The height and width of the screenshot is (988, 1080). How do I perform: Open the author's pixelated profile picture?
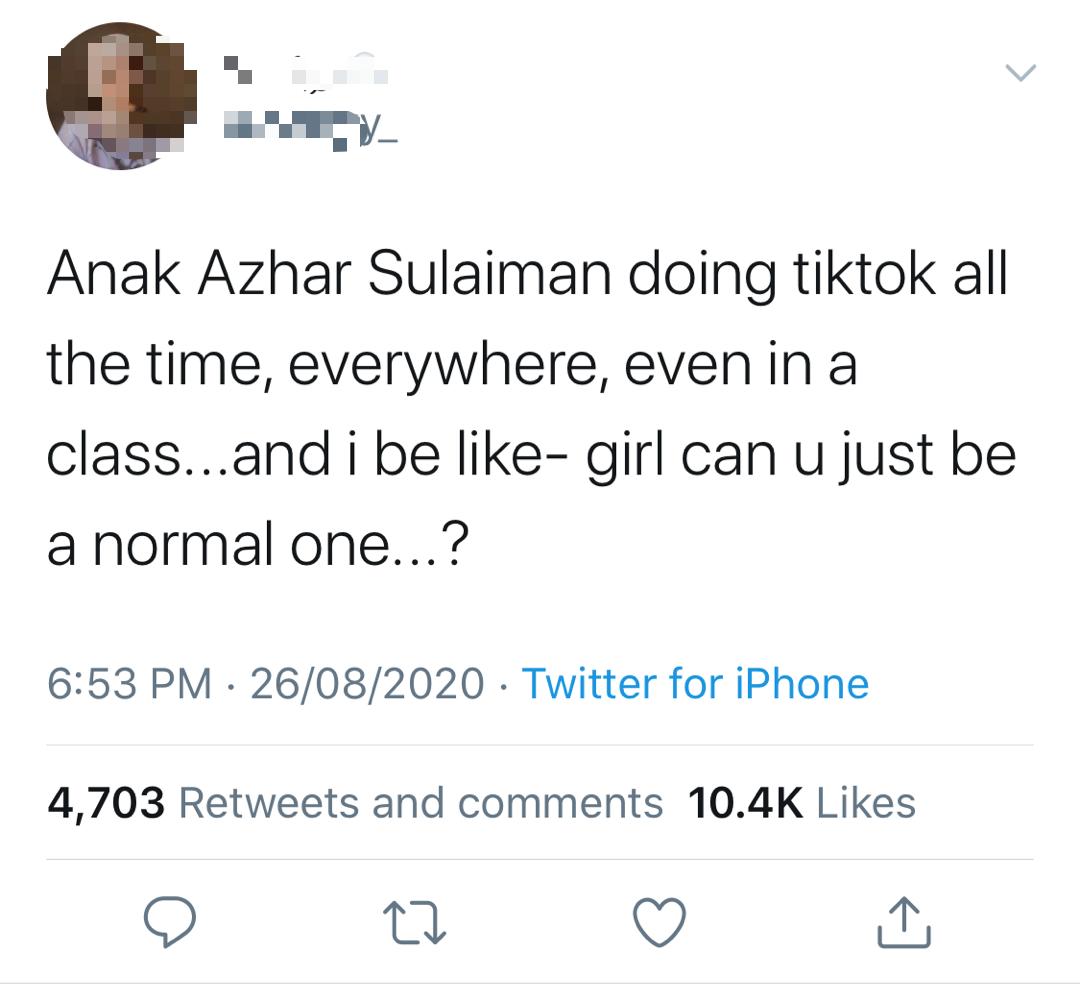[x=122, y=96]
